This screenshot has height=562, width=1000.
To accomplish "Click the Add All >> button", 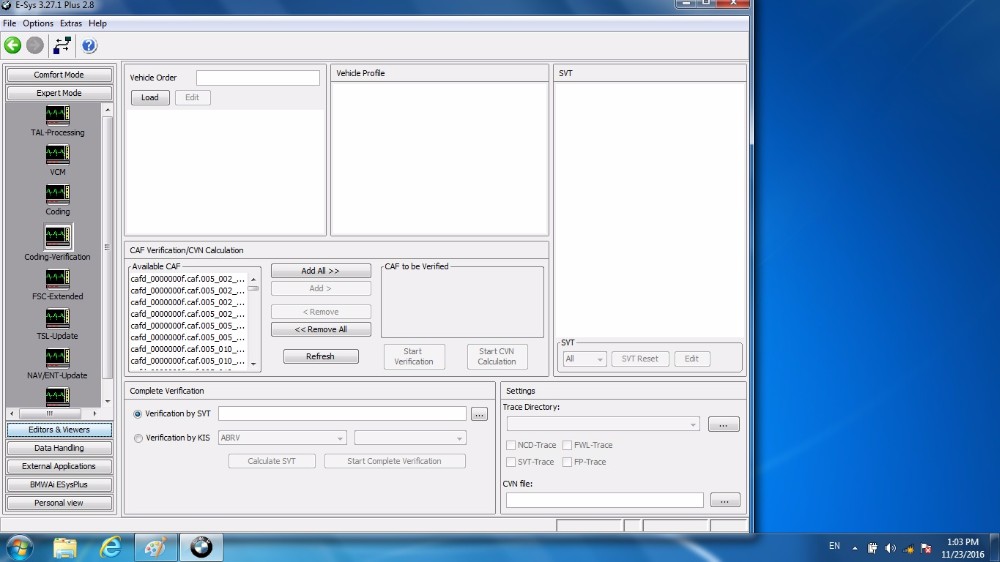I will [x=320, y=271].
